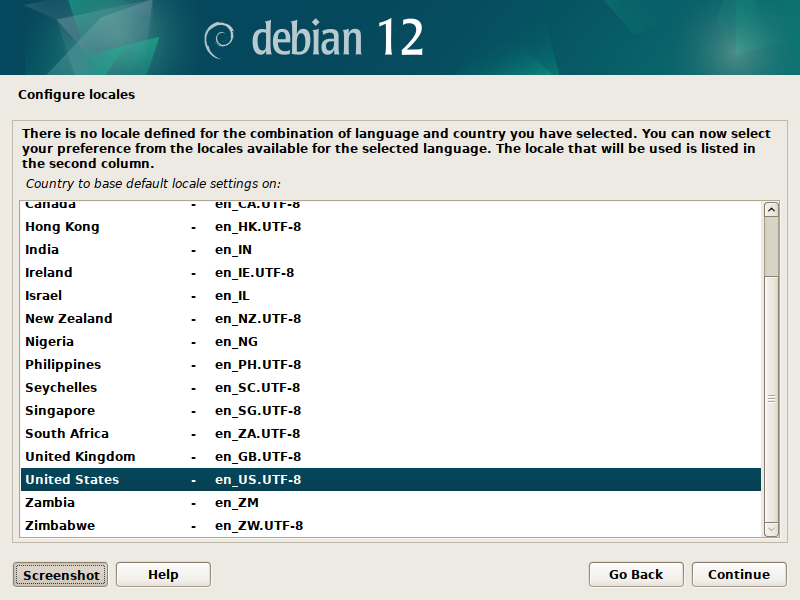Choose Ireland en_IE.UTF-8 locale

391,272
